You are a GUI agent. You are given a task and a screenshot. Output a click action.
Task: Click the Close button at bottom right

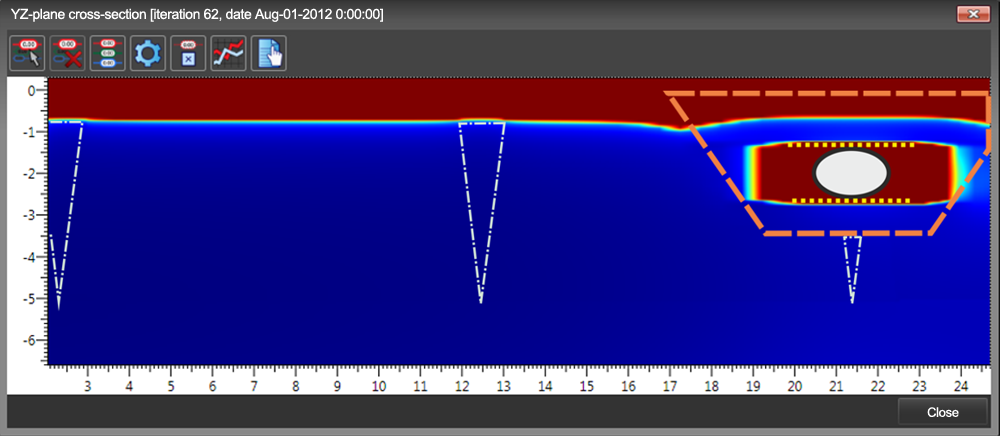(x=943, y=412)
